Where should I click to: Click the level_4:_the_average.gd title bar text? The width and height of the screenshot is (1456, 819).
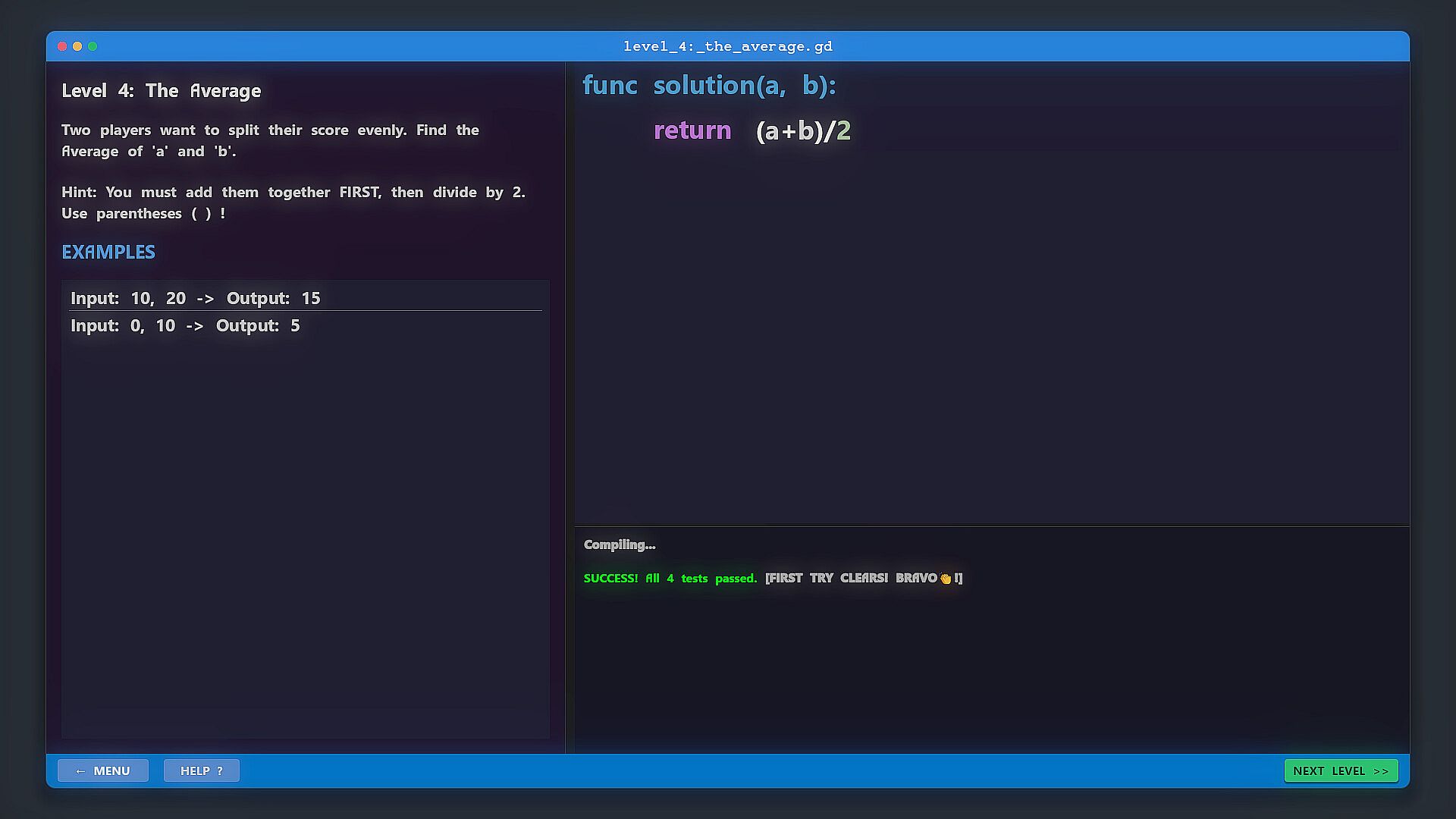pos(727,46)
